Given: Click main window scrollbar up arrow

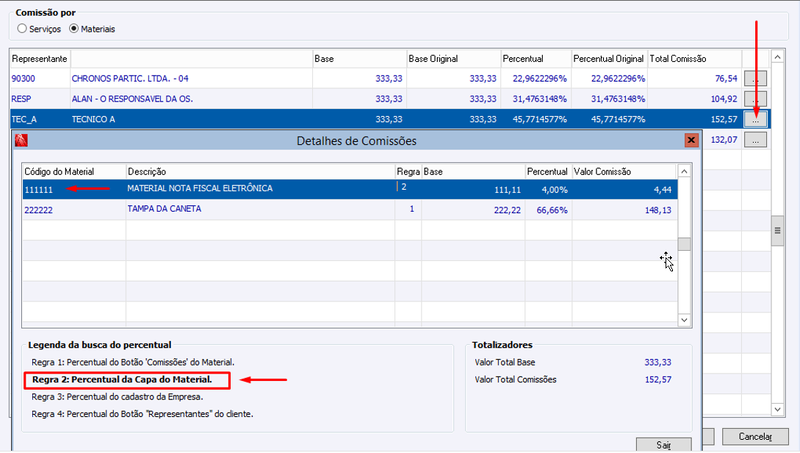Looking at the screenshot, I should click(777, 57).
